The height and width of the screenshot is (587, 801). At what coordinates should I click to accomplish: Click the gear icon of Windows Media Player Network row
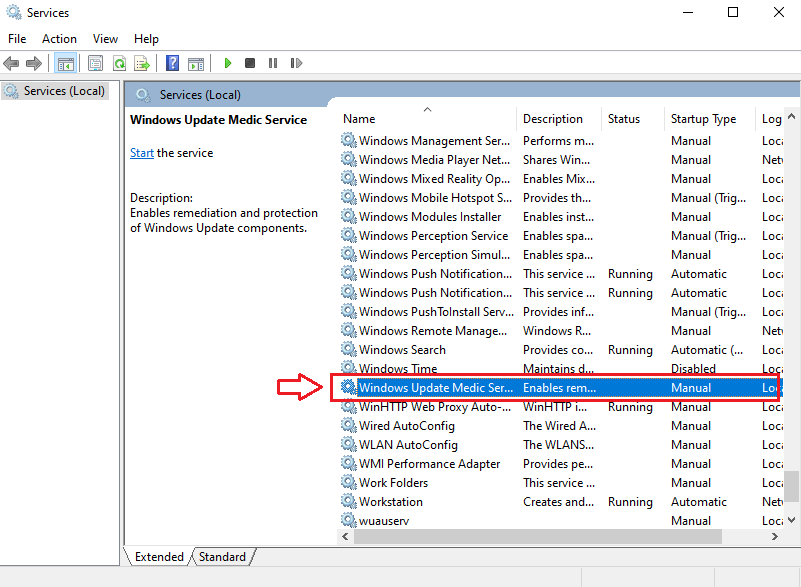348,159
